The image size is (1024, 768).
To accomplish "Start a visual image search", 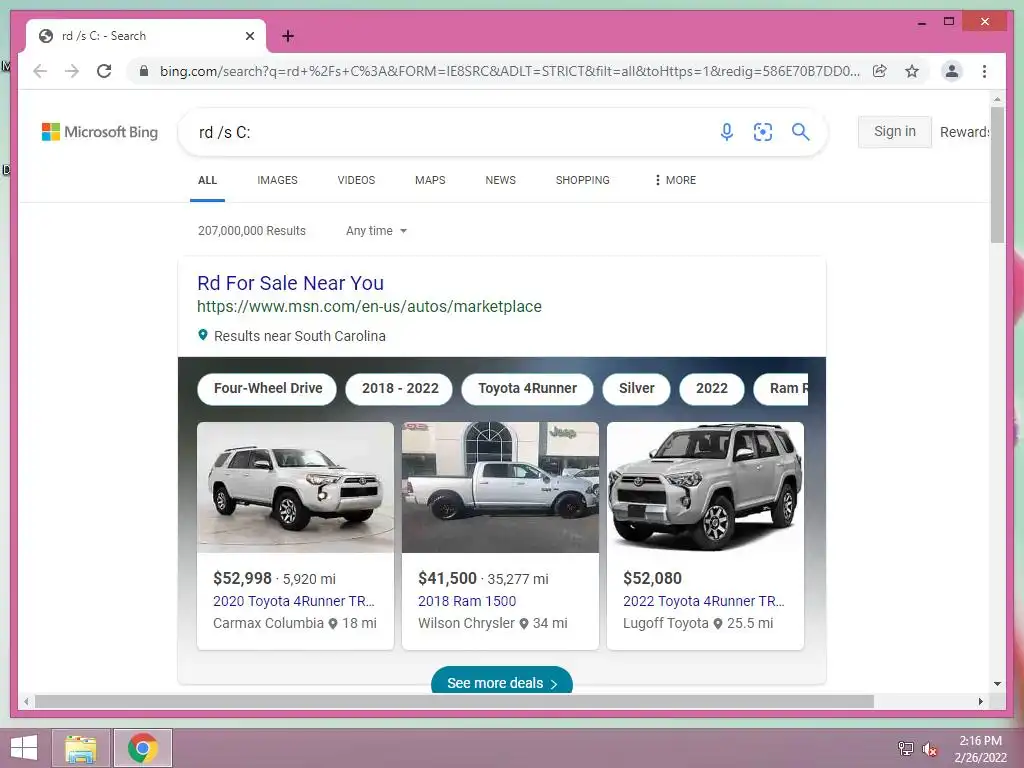I will [x=763, y=132].
